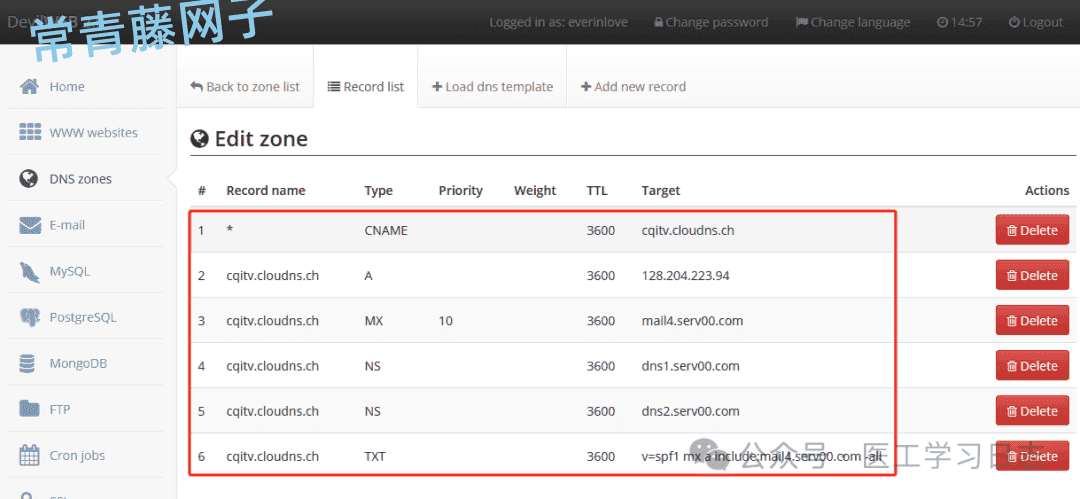The width and height of the screenshot is (1080, 499).
Task: Click the Change language link
Action: 853,22
